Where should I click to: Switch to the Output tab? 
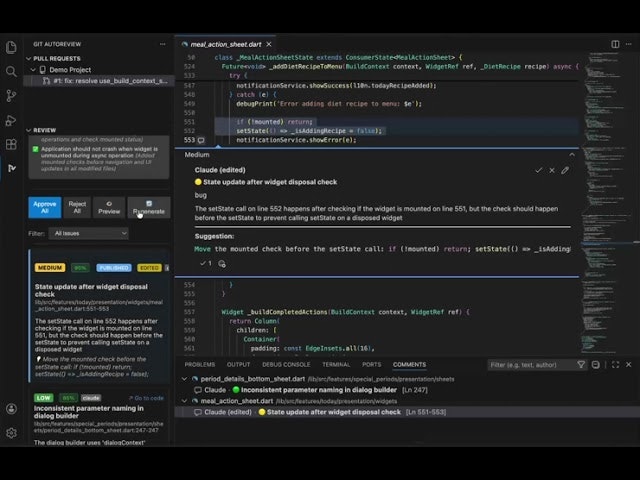[238, 364]
